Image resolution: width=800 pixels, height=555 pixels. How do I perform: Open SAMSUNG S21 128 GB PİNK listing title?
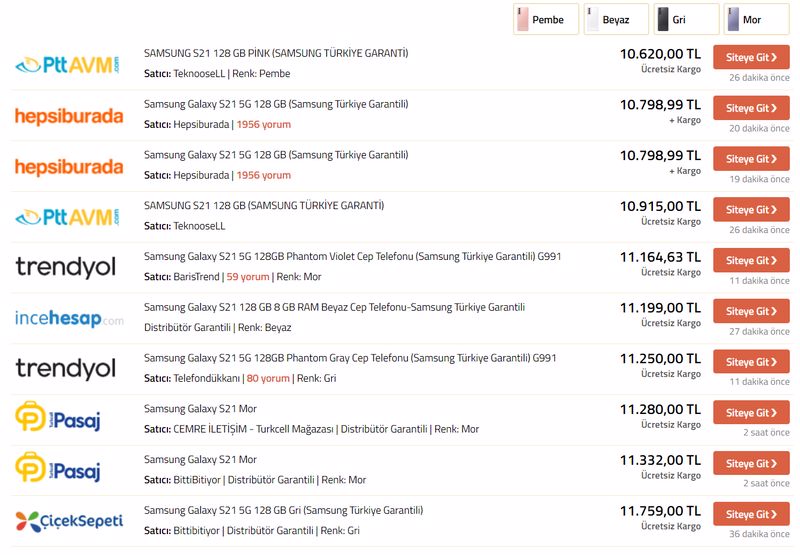(x=276, y=53)
